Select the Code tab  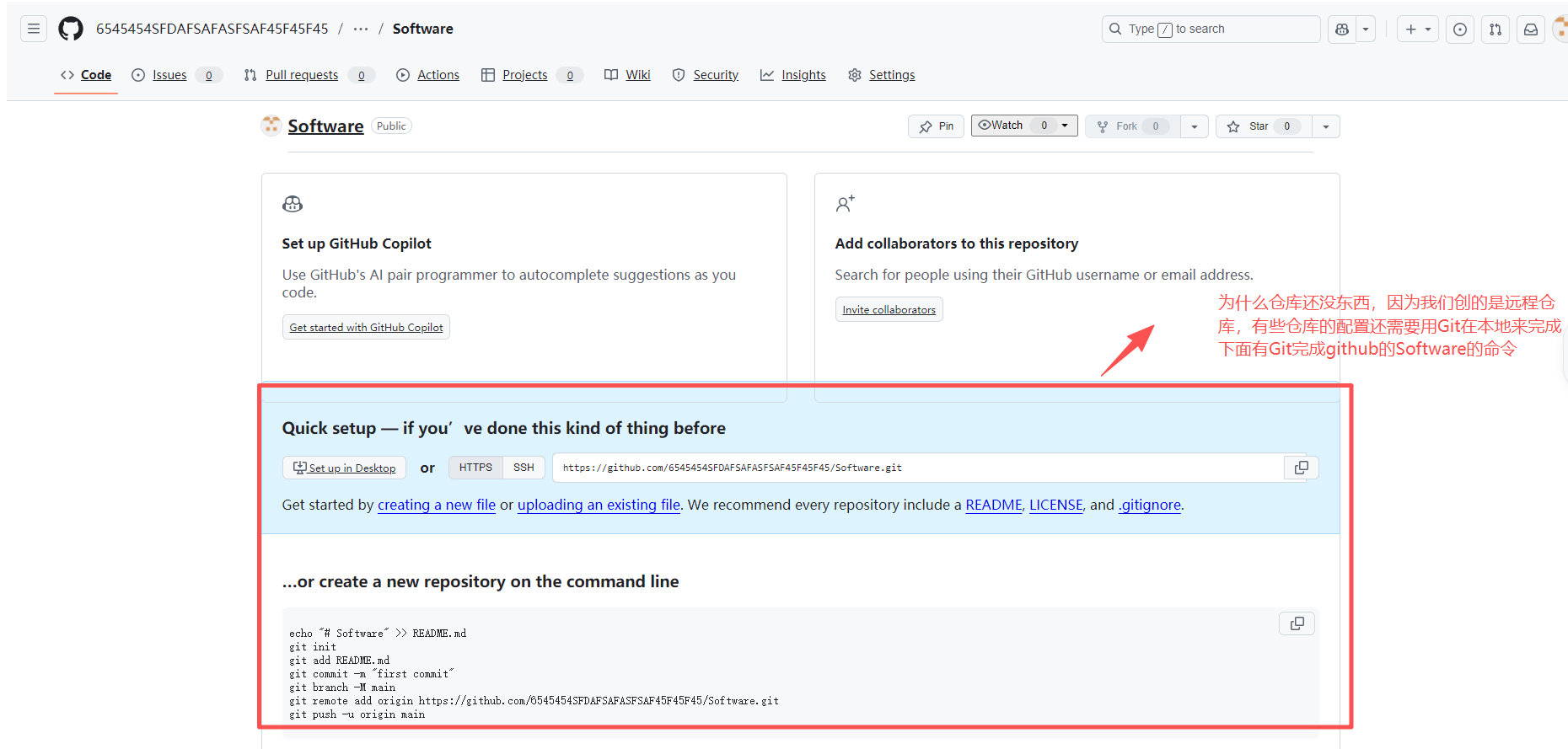tap(86, 75)
